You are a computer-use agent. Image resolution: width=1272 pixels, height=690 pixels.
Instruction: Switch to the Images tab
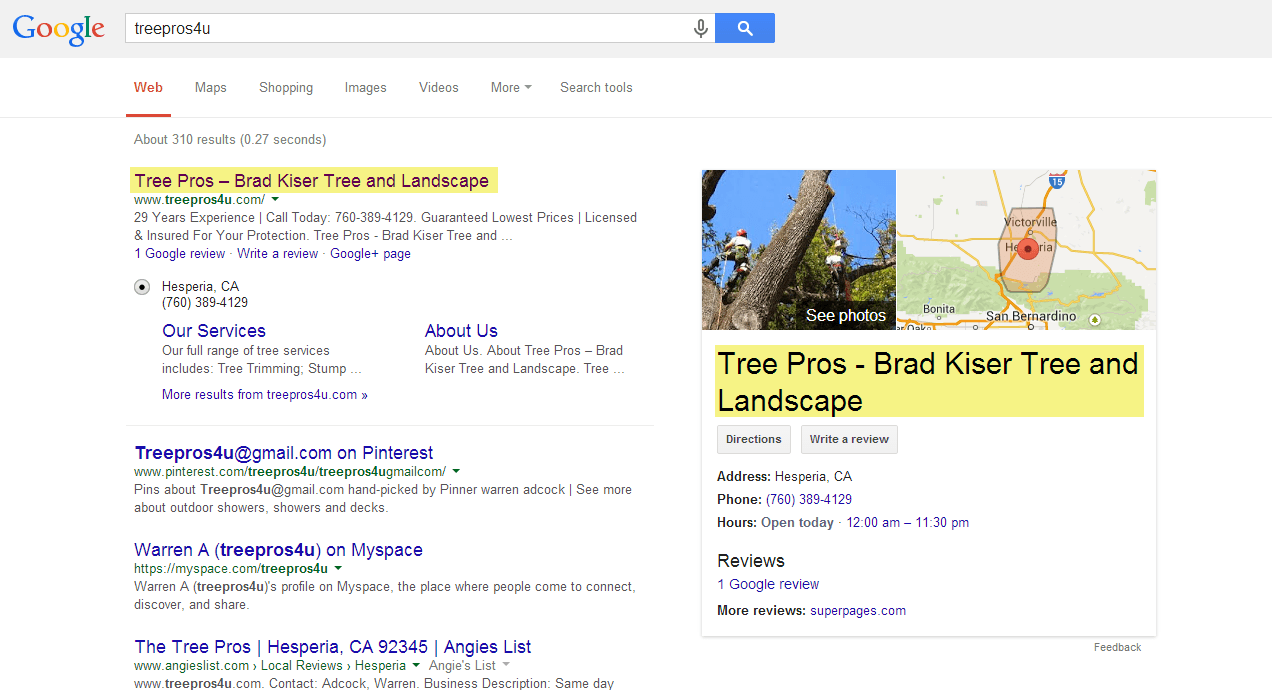[x=366, y=88]
